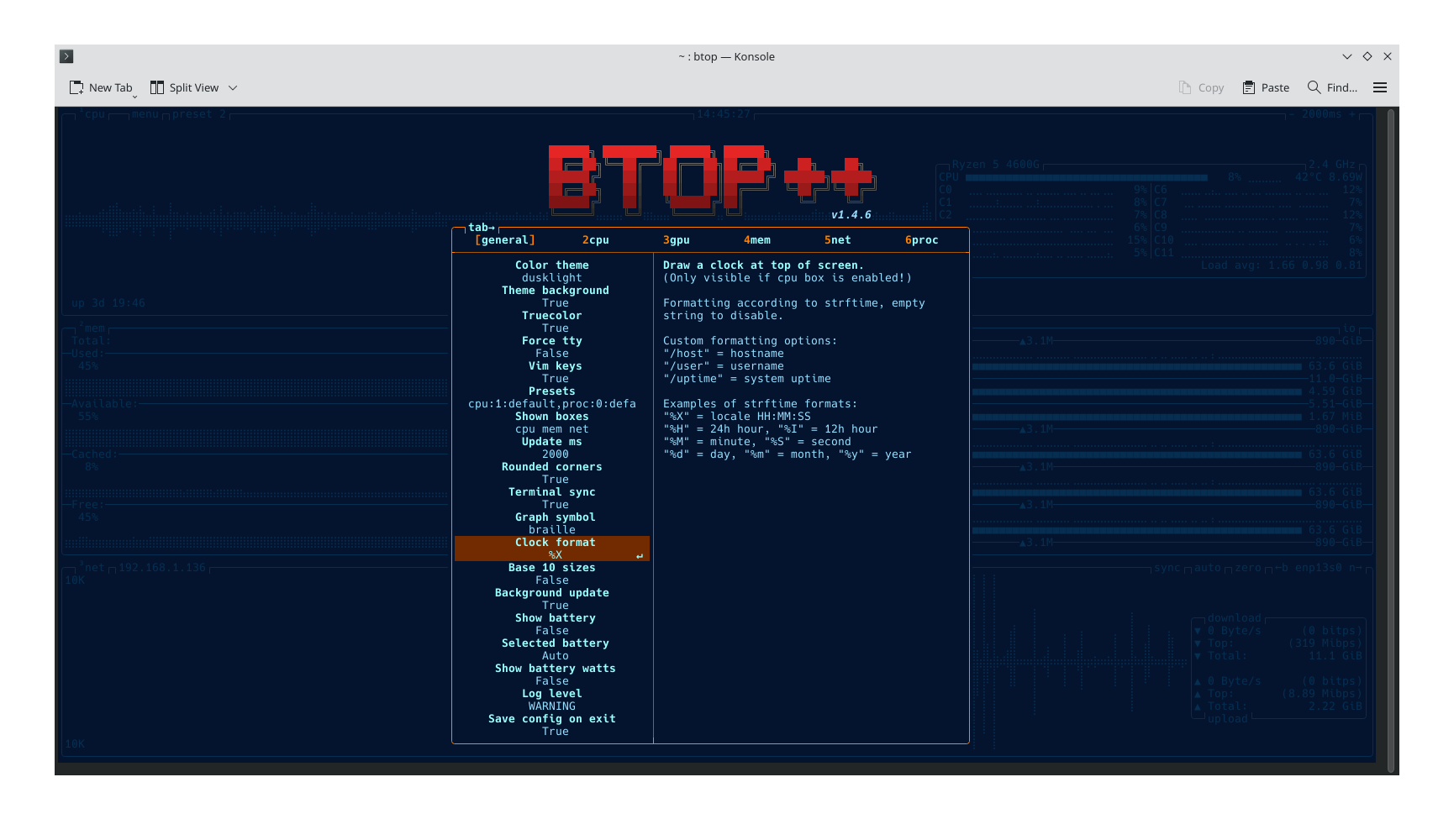
Task: Select the Background update option
Action: (x=552, y=593)
